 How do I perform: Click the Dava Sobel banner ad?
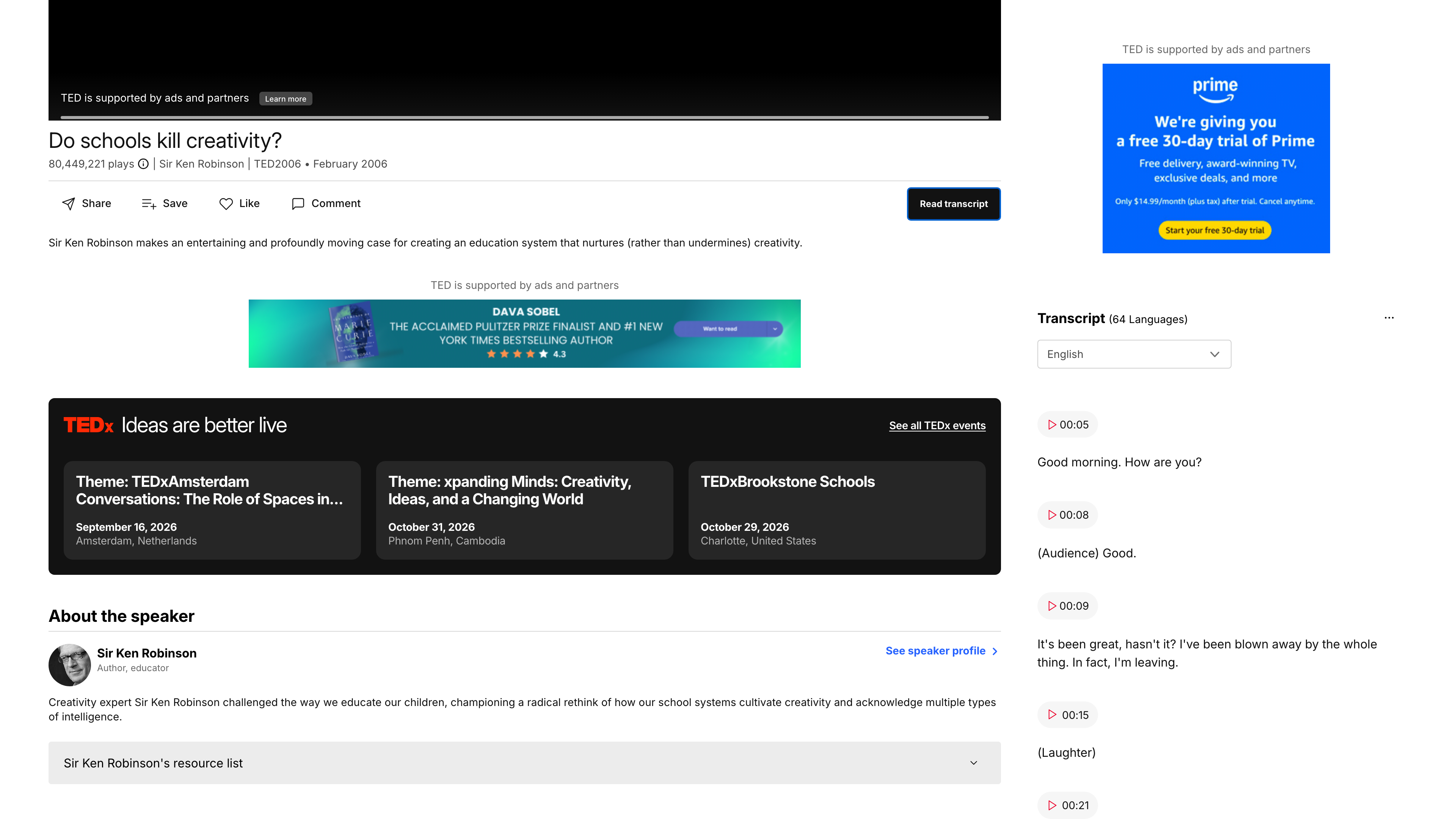(524, 334)
